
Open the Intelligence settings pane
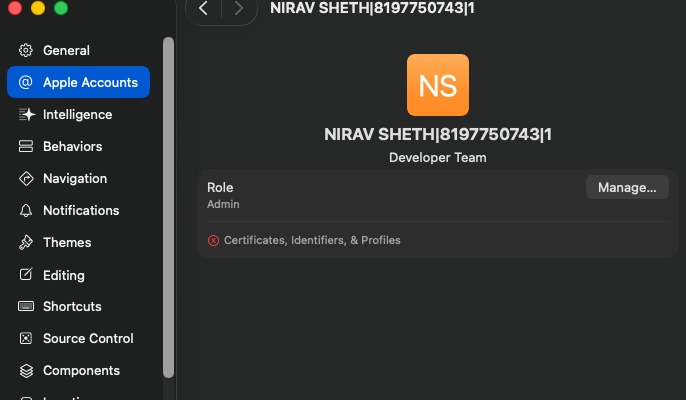point(79,115)
